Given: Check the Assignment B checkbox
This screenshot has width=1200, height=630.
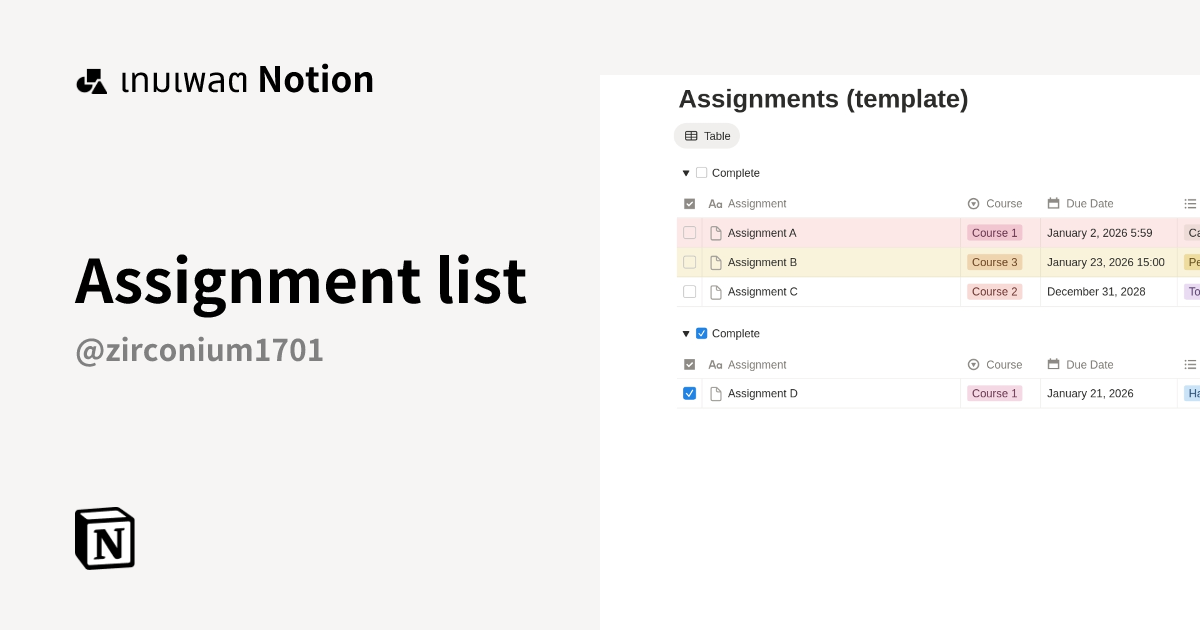Looking at the screenshot, I should pos(689,262).
